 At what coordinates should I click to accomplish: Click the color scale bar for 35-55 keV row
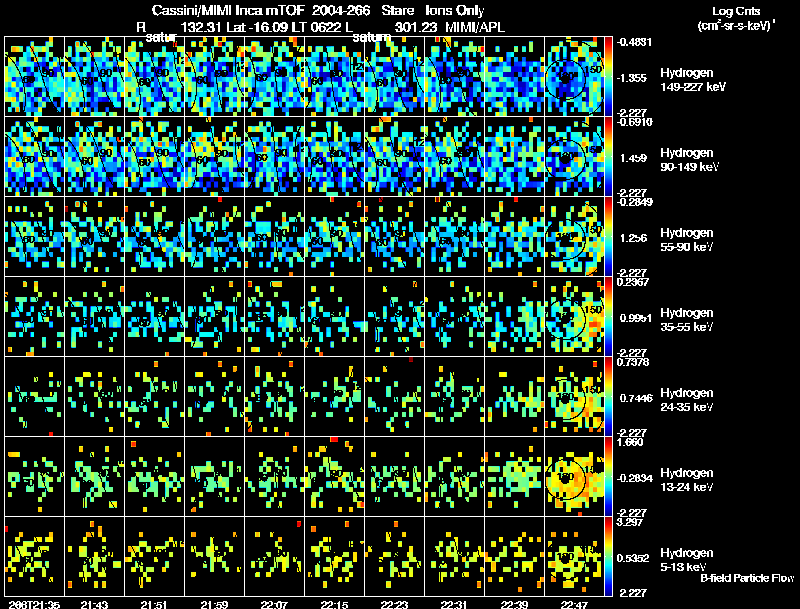pyautogui.click(x=608, y=316)
